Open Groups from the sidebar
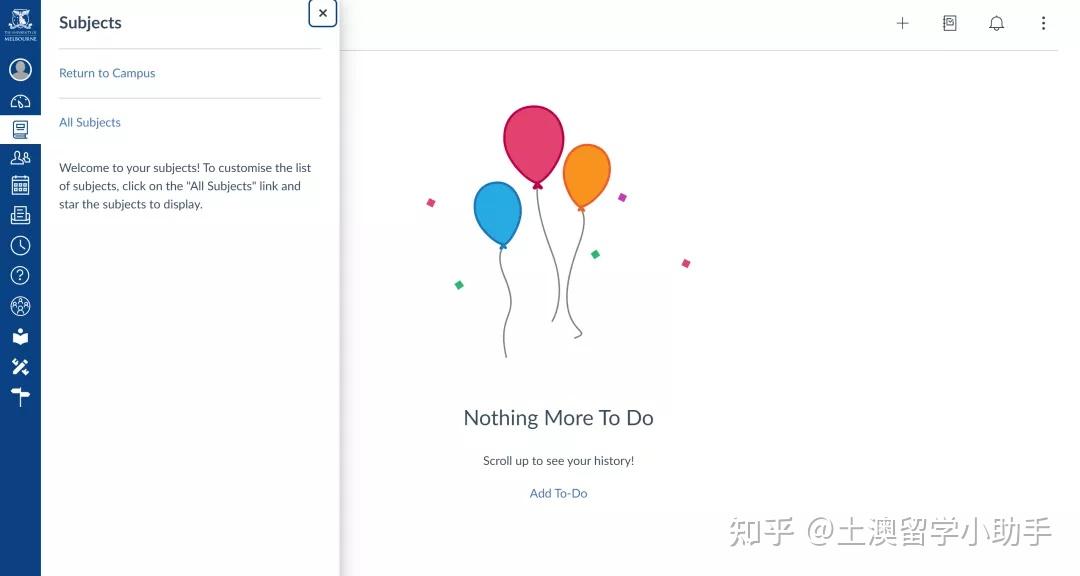Viewport: 1080px width, 576px height. (20, 157)
